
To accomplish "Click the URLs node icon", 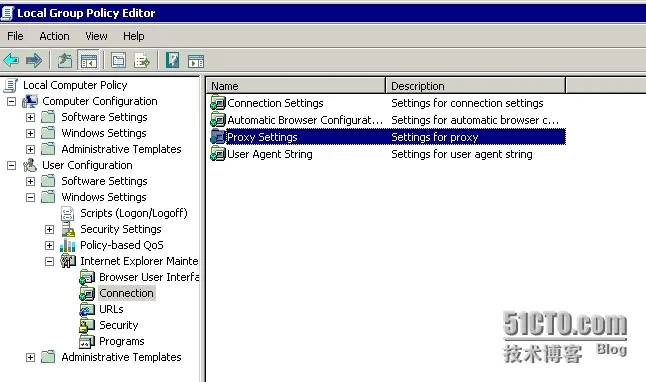I will (87, 309).
